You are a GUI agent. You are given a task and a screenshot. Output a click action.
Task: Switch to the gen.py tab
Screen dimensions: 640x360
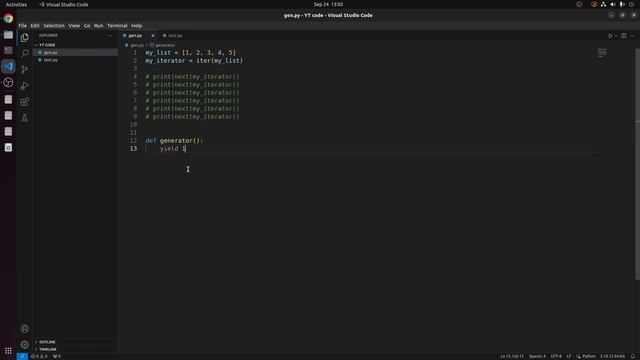click(x=135, y=36)
